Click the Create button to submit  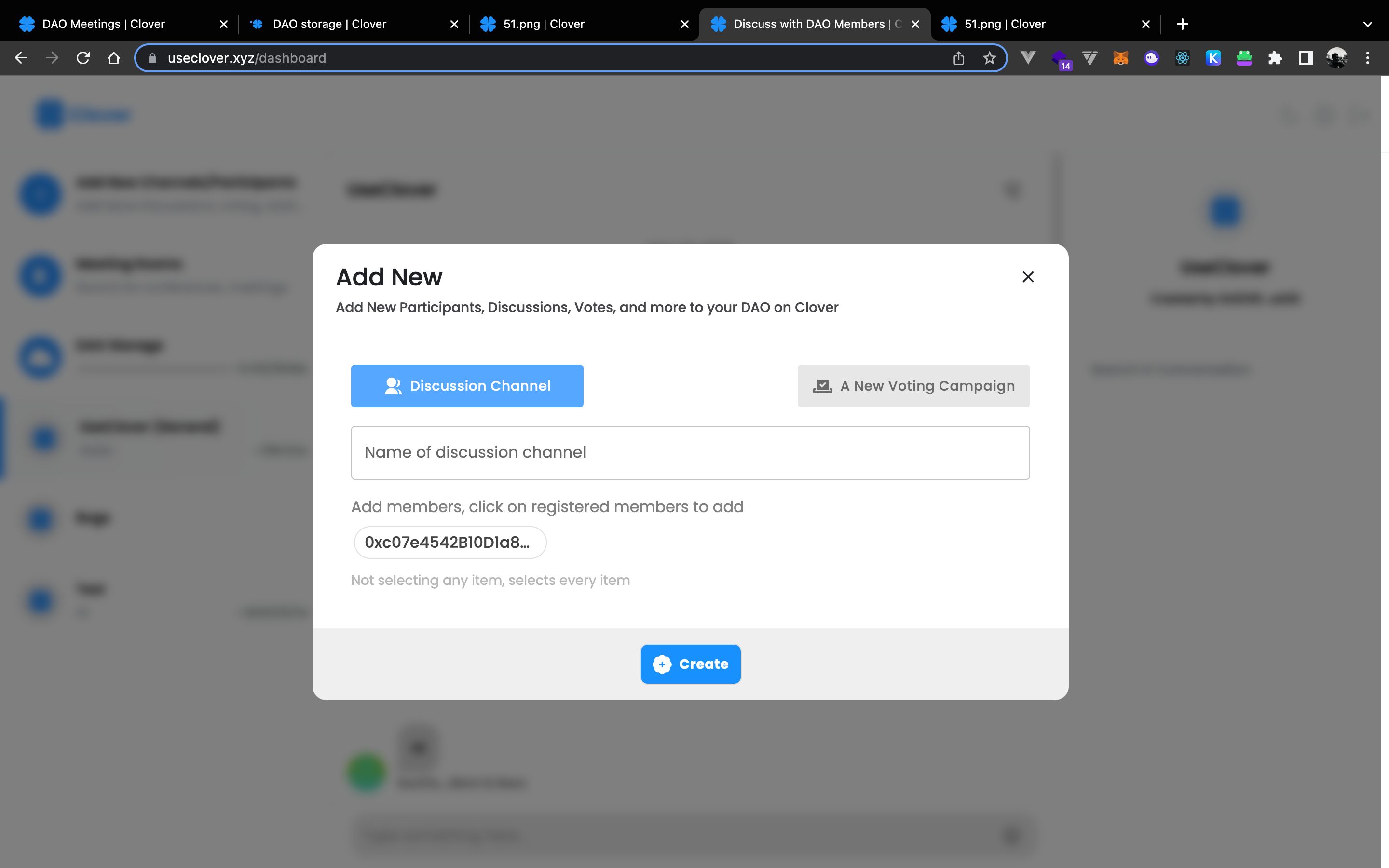690,664
